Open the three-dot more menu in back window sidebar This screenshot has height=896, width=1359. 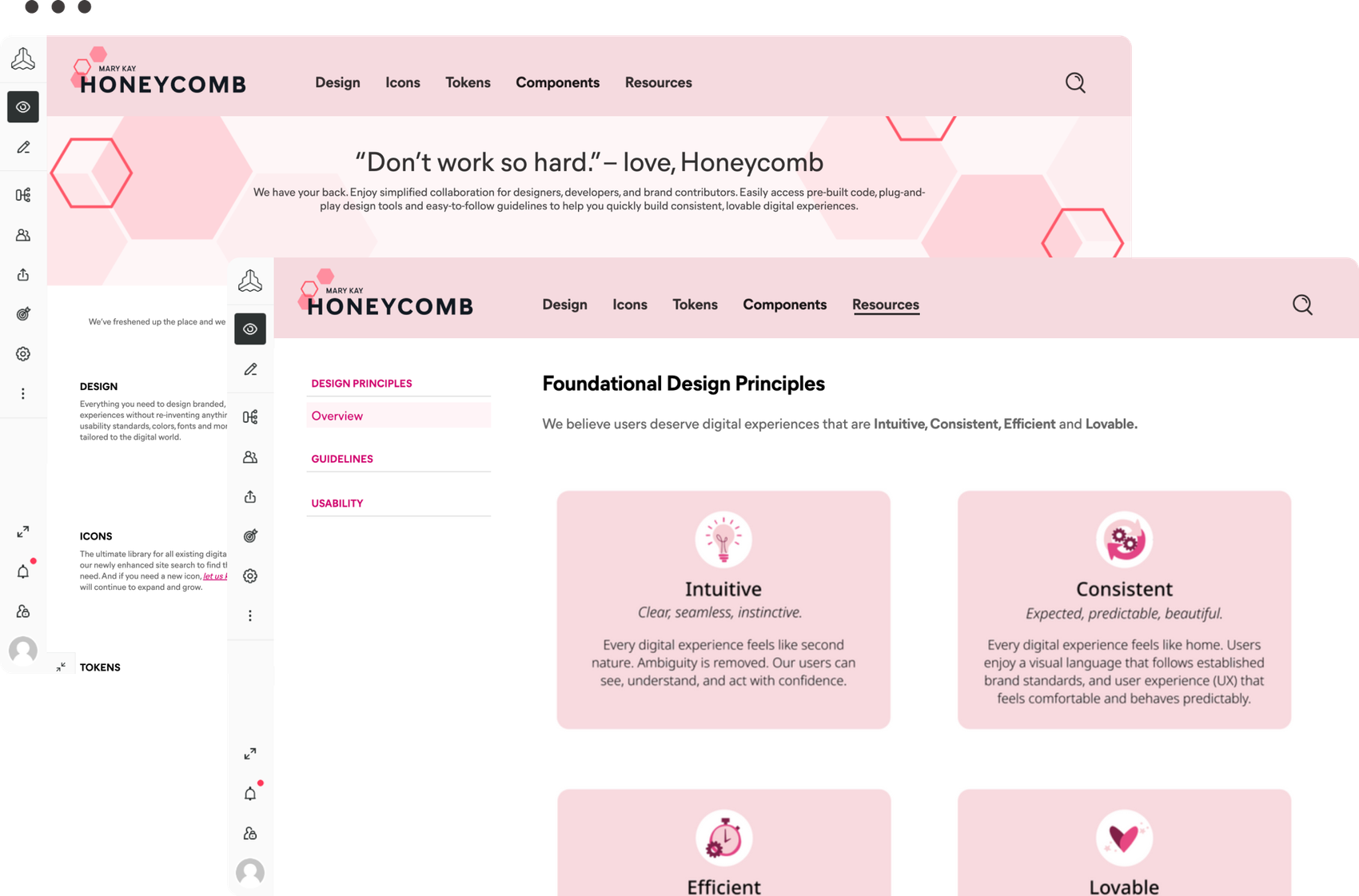point(23,394)
